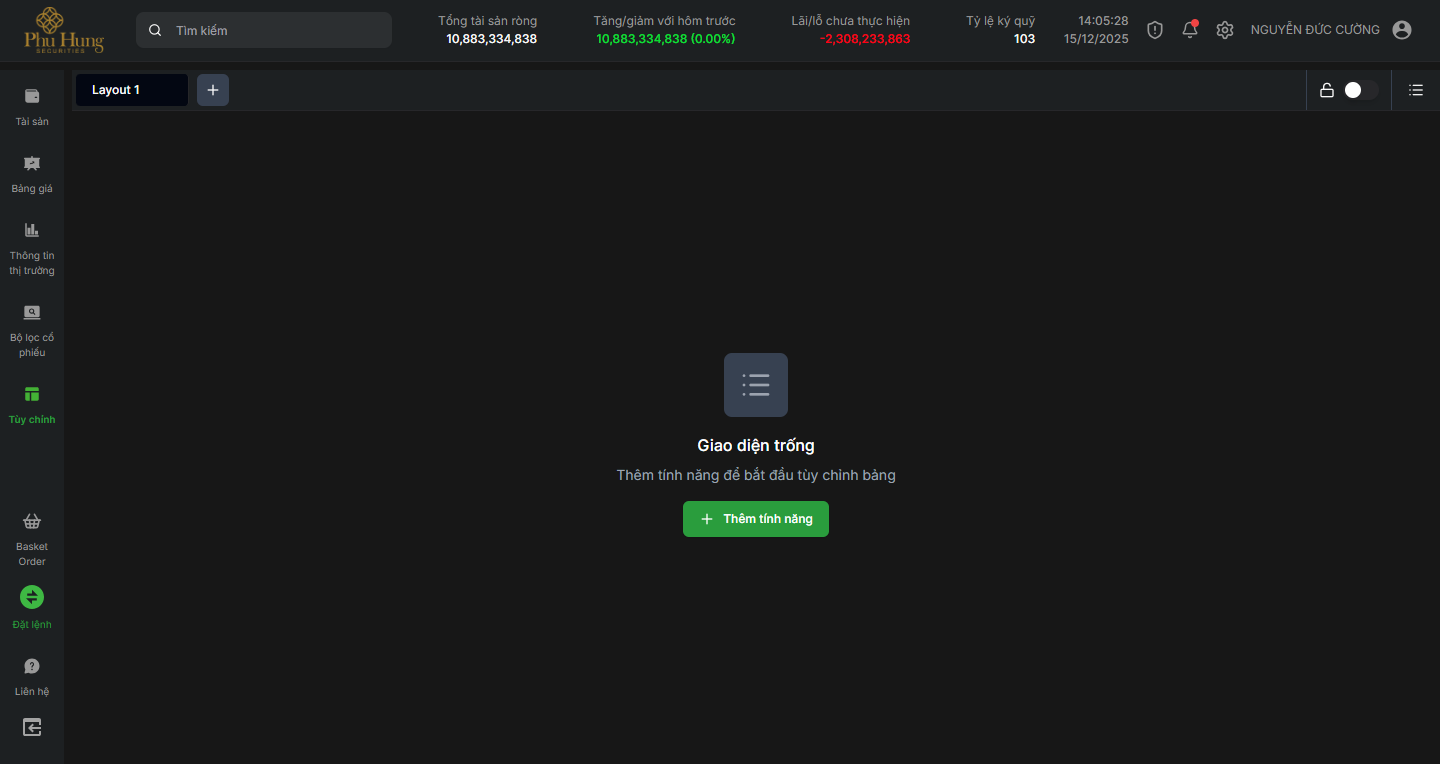Click the Tìm kiếm search field
Screen dimensions: 1440x764
coord(264,30)
